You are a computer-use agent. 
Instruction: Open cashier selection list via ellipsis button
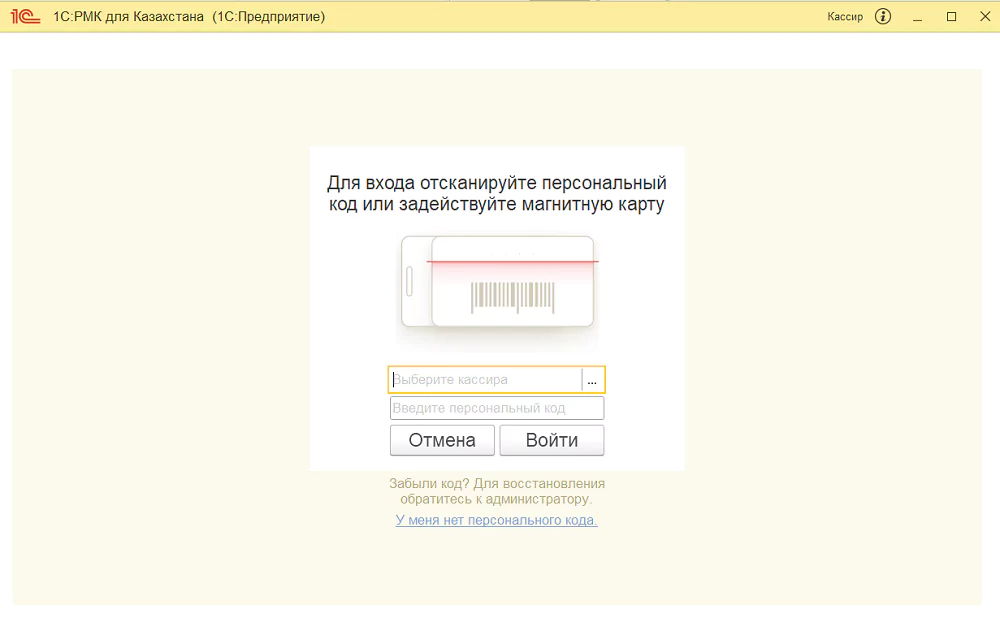(x=592, y=379)
